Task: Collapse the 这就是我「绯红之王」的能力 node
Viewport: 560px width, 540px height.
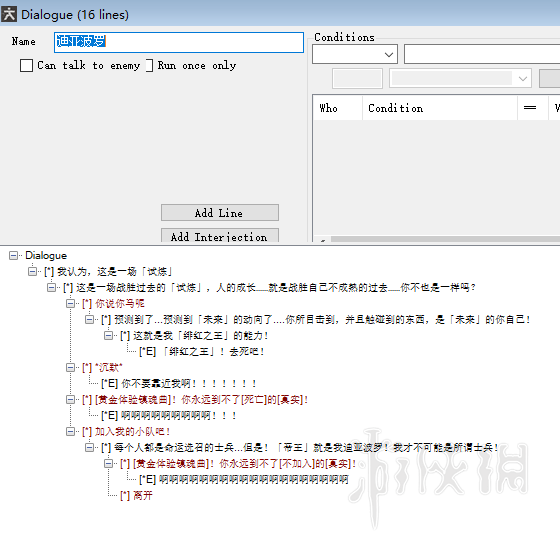Action: (x=108, y=335)
